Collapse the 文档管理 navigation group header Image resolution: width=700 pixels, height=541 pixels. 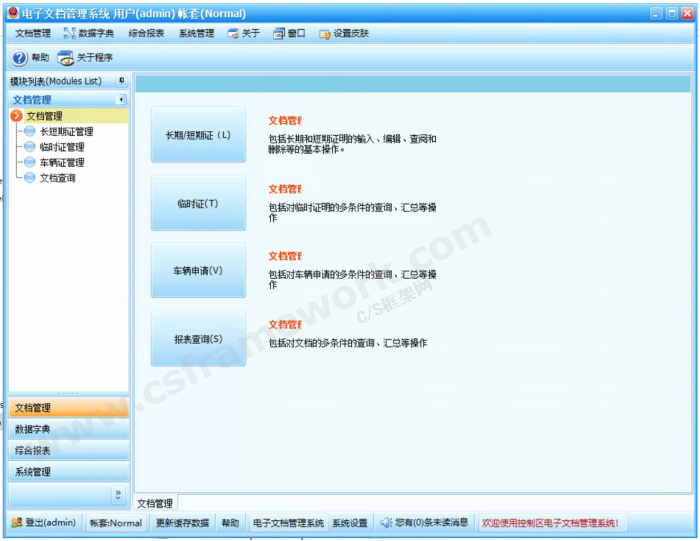(121, 100)
